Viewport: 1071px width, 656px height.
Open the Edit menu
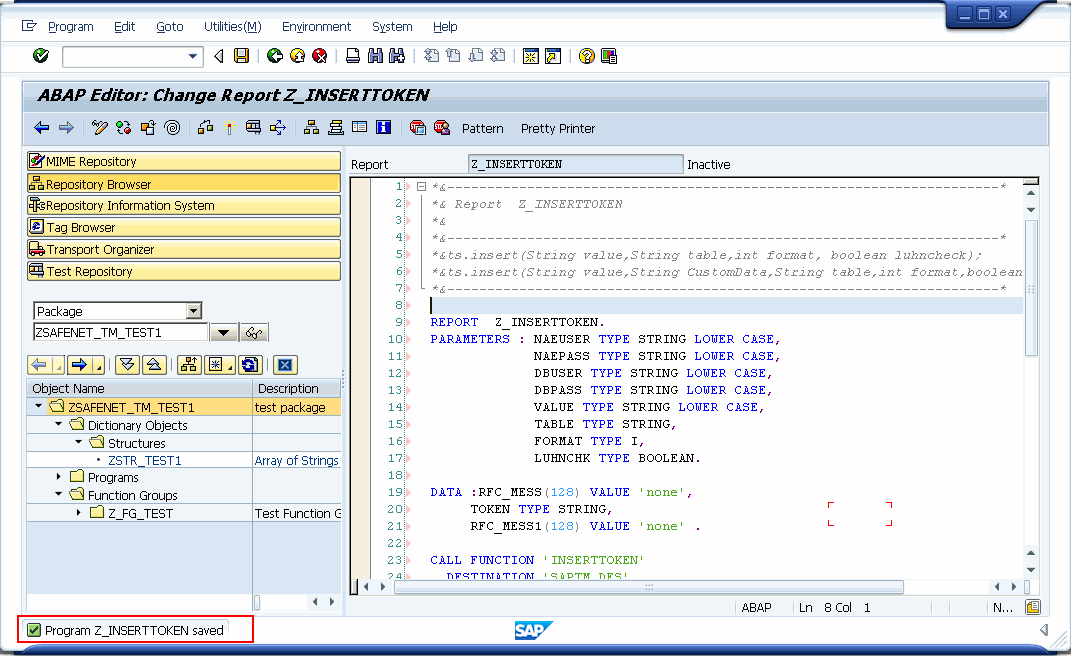[x=124, y=27]
